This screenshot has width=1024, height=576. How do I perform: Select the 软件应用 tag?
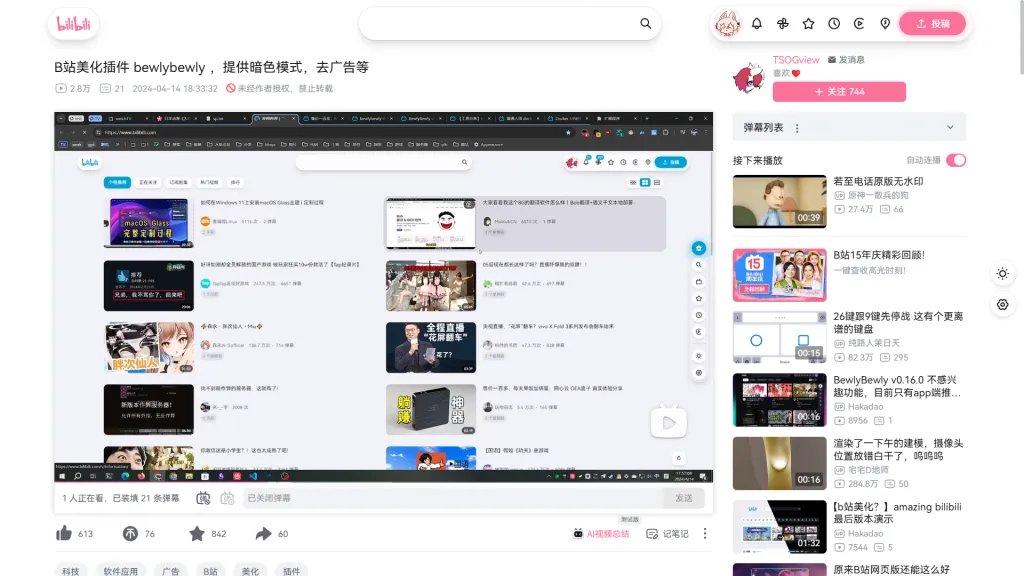[120, 571]
